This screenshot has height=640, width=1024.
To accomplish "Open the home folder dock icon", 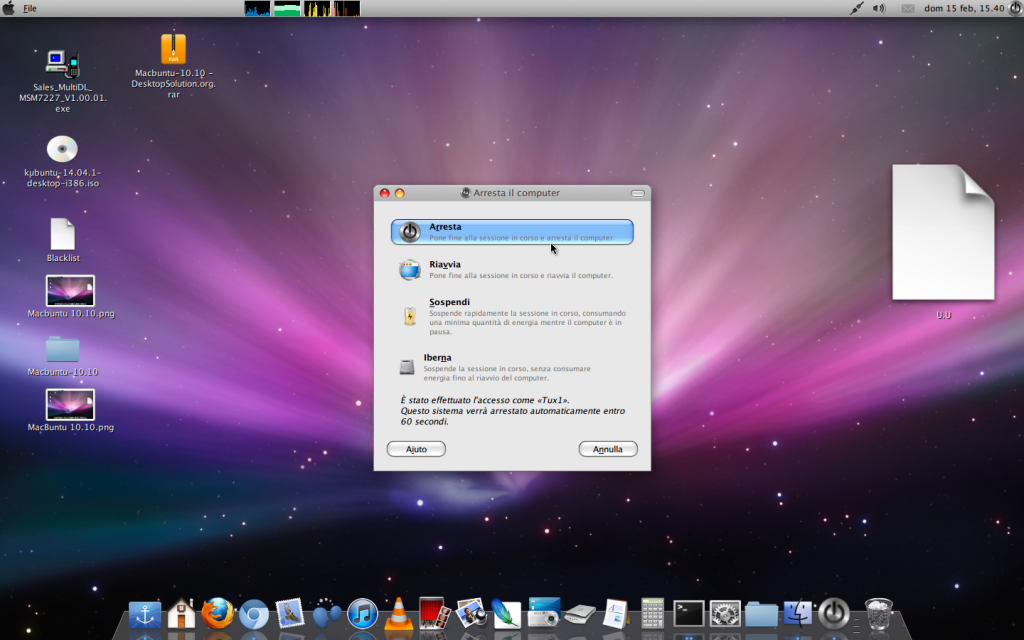I will (181, 613).
